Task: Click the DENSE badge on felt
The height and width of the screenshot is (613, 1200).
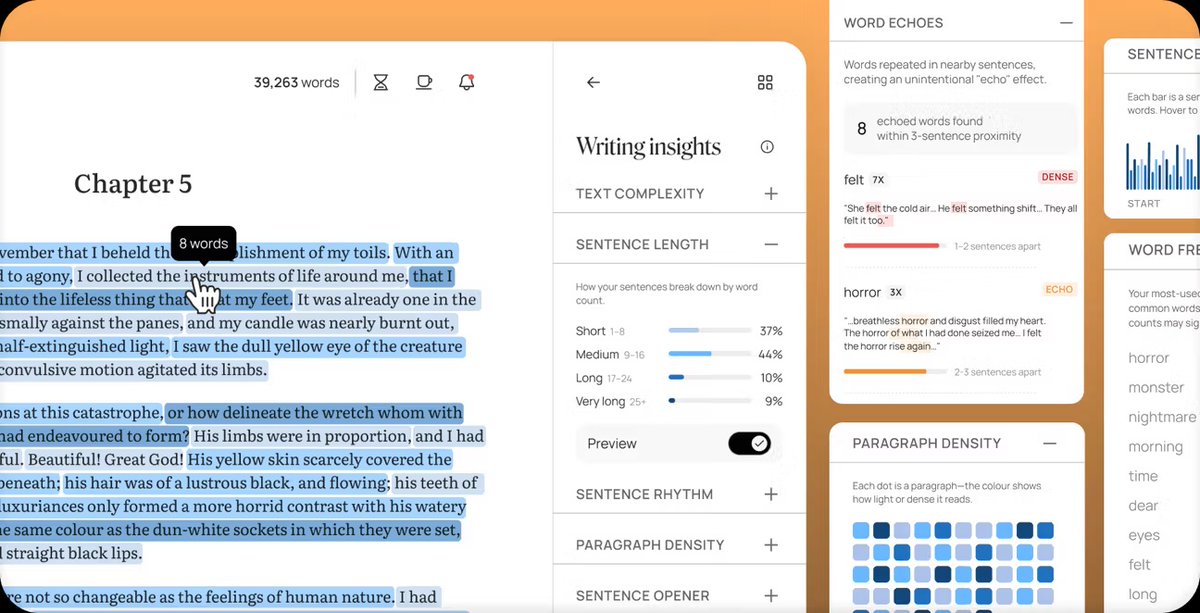Action: 1057,177
